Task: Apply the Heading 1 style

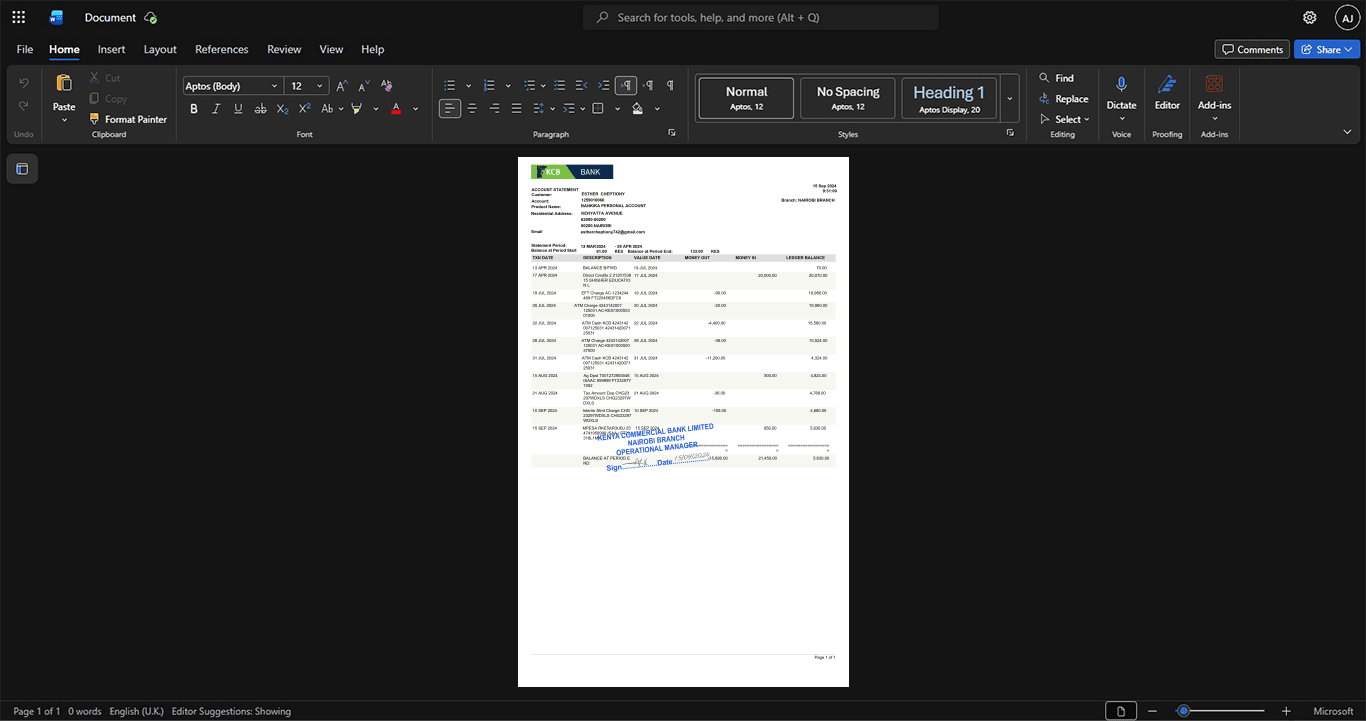Action: [x=949, y=99]
